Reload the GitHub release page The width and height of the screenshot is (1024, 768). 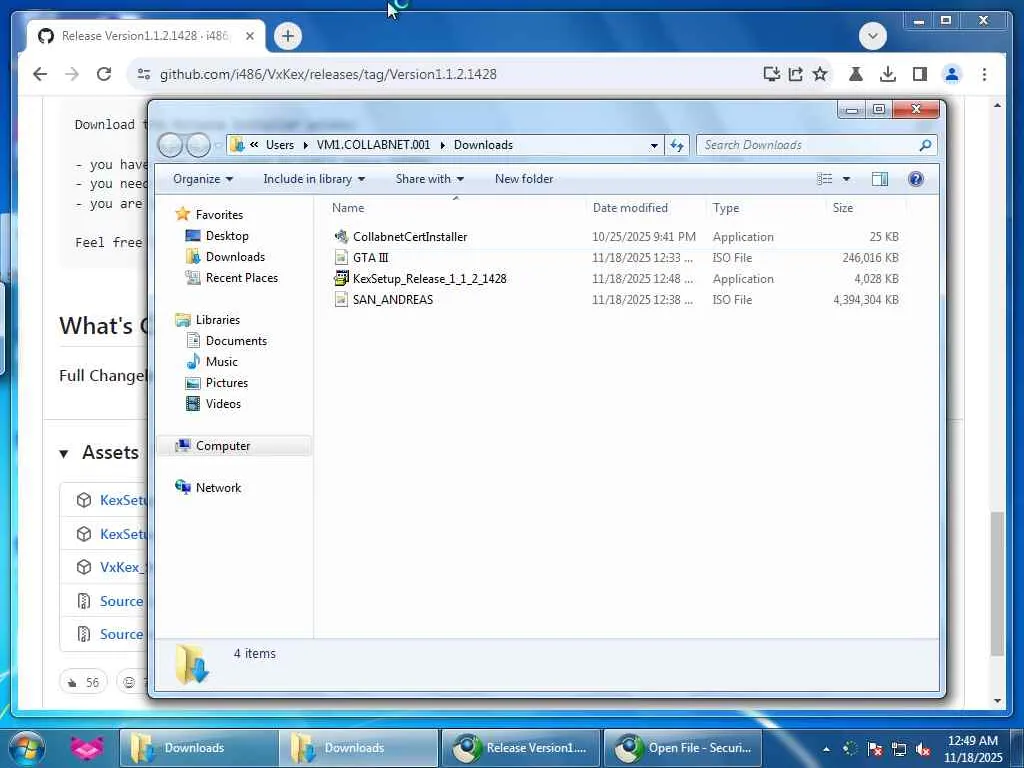104,74
